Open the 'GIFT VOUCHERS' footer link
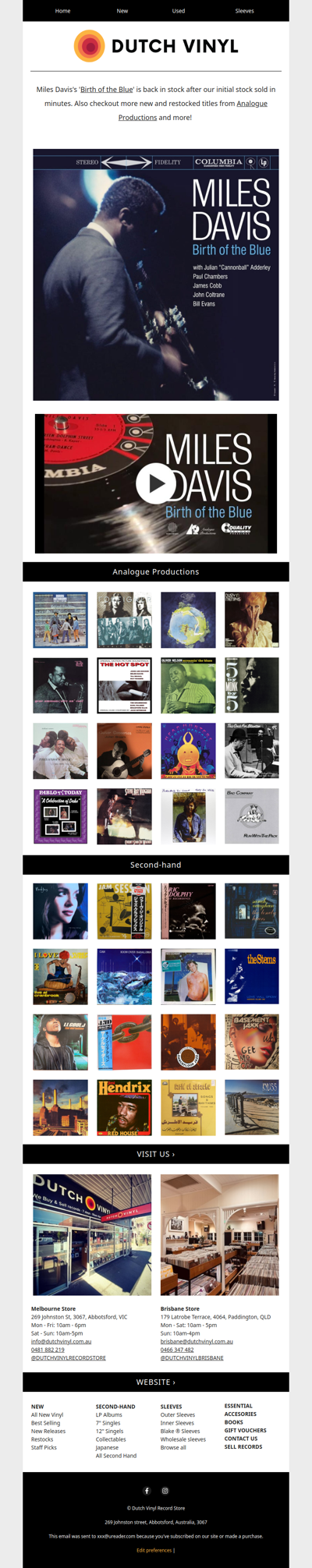This screenshot has width=312, height=1568. [x=246, y=1430]
